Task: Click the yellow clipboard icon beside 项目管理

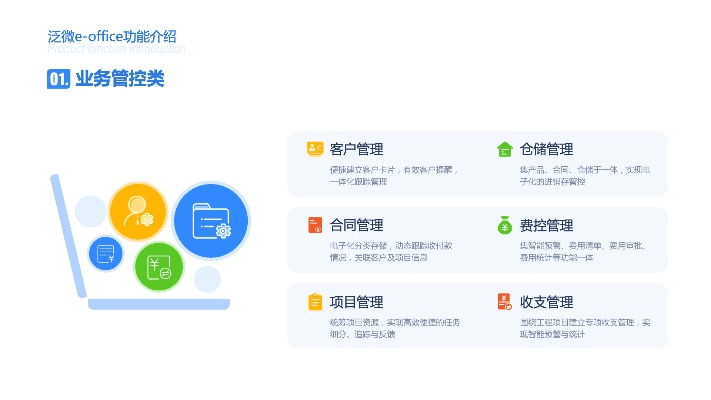Action: pyautogui.click(x=315, y=302)
